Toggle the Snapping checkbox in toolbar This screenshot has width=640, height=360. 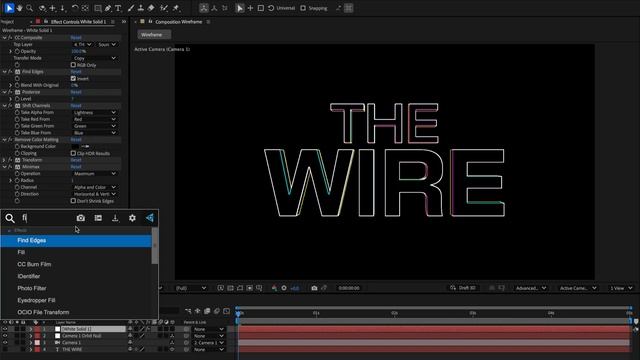[x=303, y=8]
